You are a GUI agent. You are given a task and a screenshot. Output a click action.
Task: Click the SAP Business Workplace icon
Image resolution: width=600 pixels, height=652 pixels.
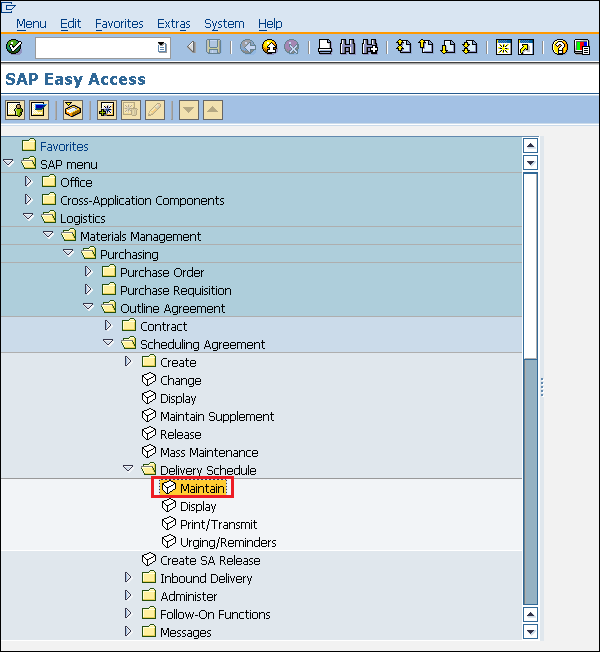tap(73, 110)
